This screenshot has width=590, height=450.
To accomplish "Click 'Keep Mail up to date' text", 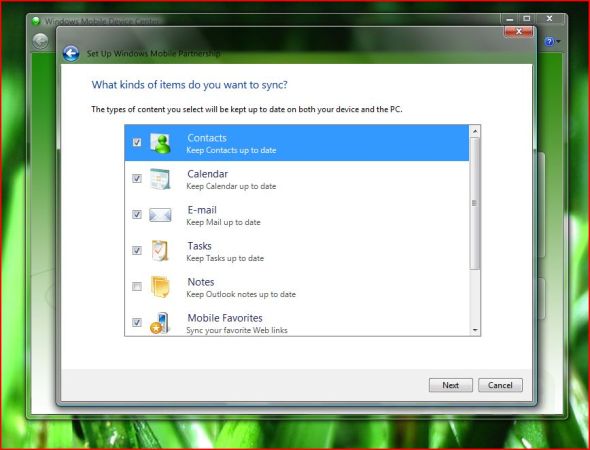I will coord(223,222).
